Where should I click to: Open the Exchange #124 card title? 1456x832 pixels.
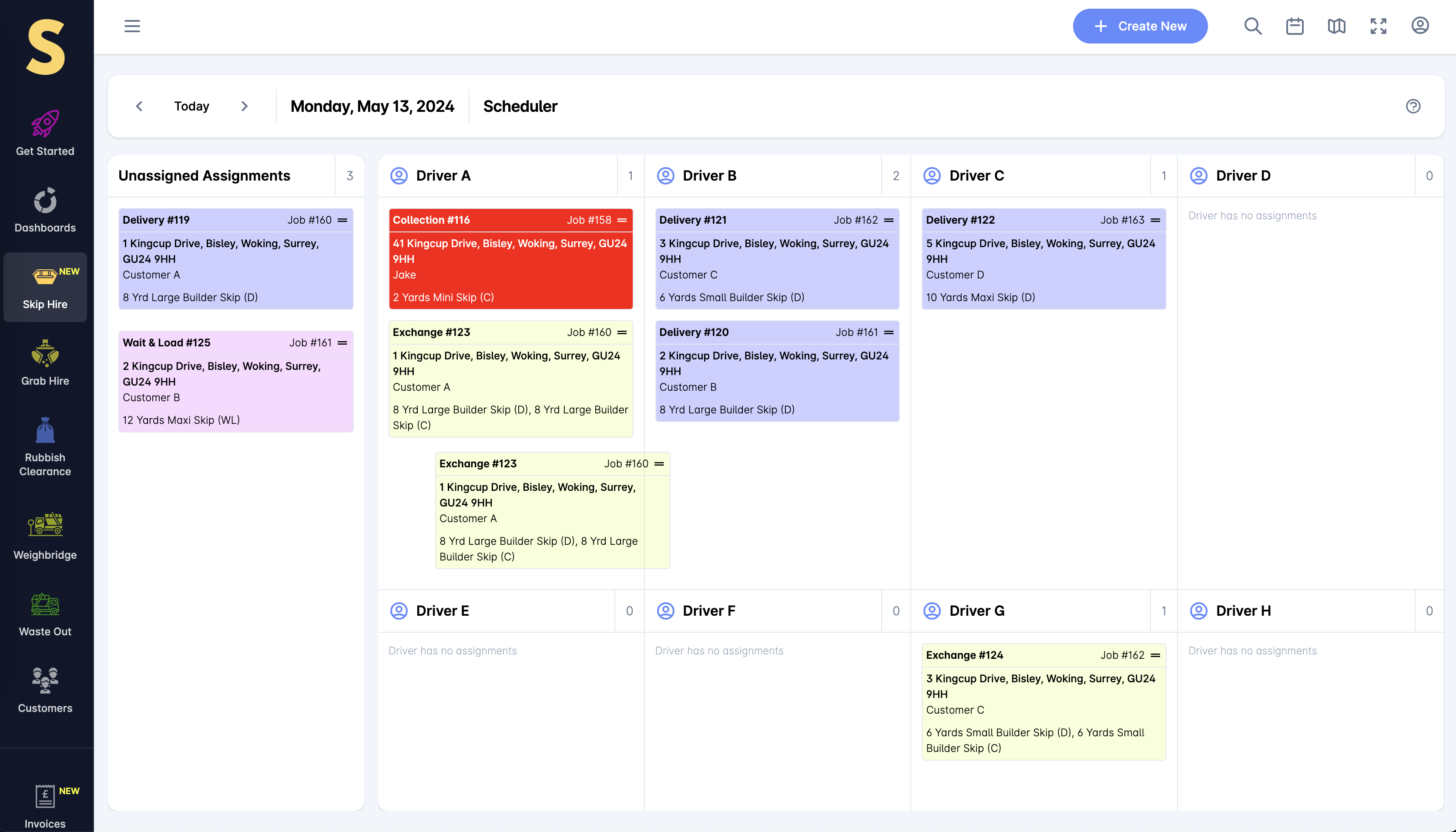[964, 655]
